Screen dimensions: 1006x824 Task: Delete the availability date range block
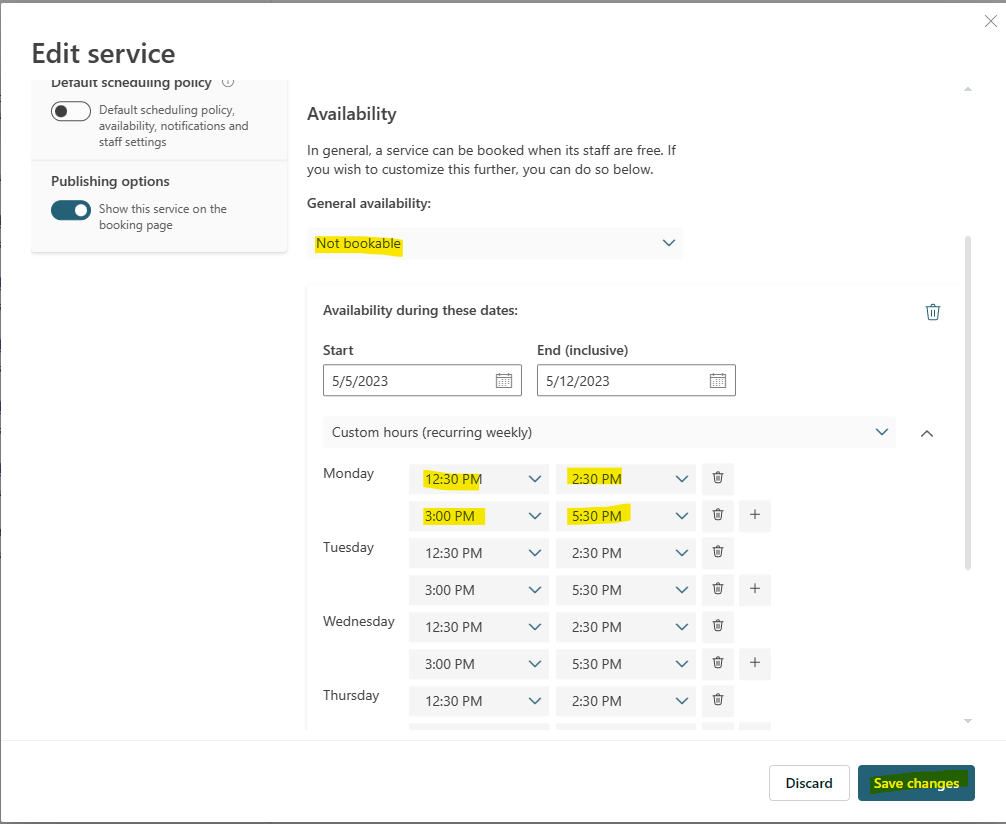click(x=932, y=312)
